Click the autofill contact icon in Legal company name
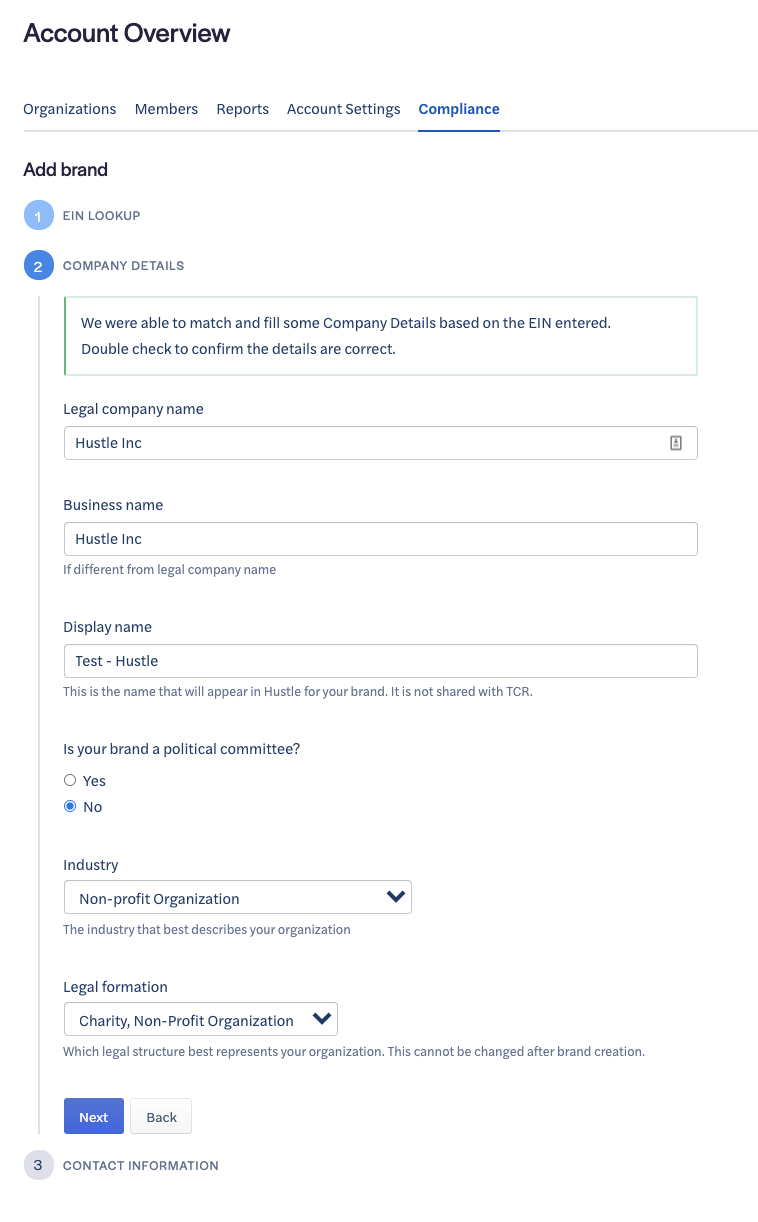Image resolution: width=758 pixels, height=1222 pixels. pyautogui.click(x=676, y=443)
